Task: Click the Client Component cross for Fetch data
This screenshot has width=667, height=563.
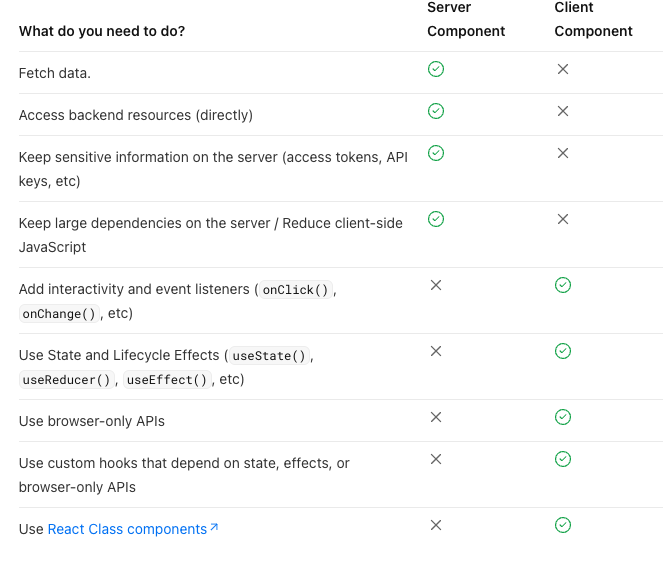Action: point(563,69)
